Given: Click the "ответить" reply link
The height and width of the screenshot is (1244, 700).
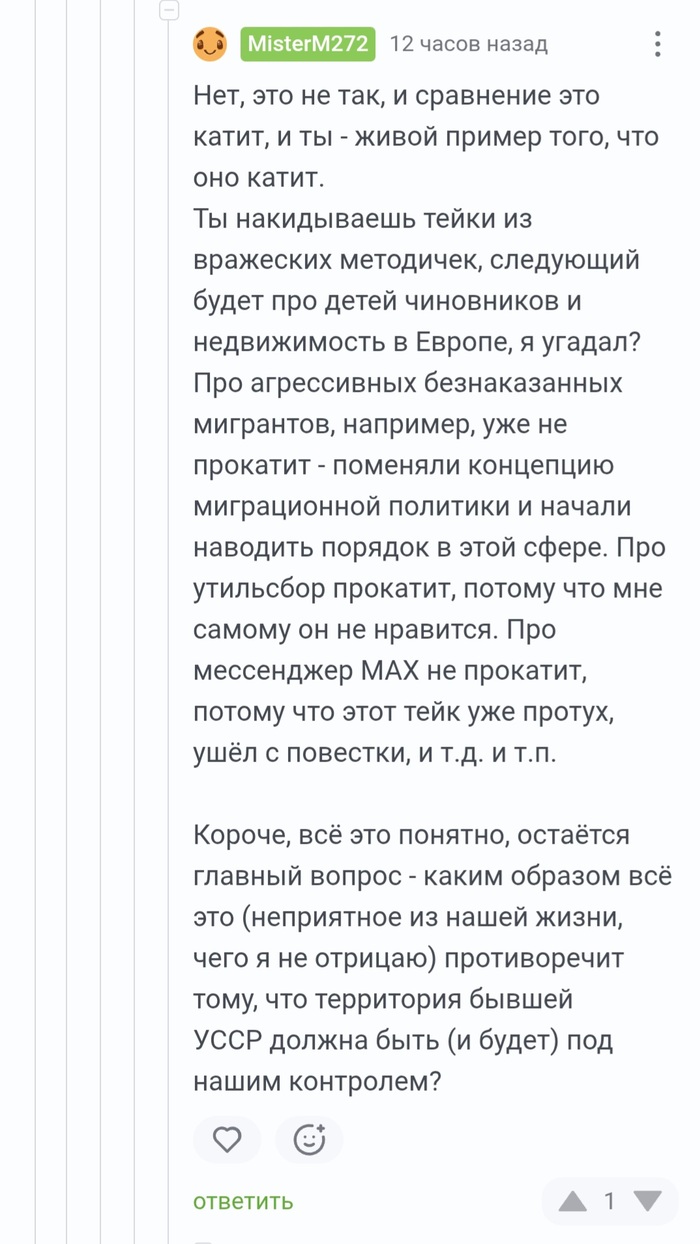Looking at the screenshot, I should coord(243,1201).
